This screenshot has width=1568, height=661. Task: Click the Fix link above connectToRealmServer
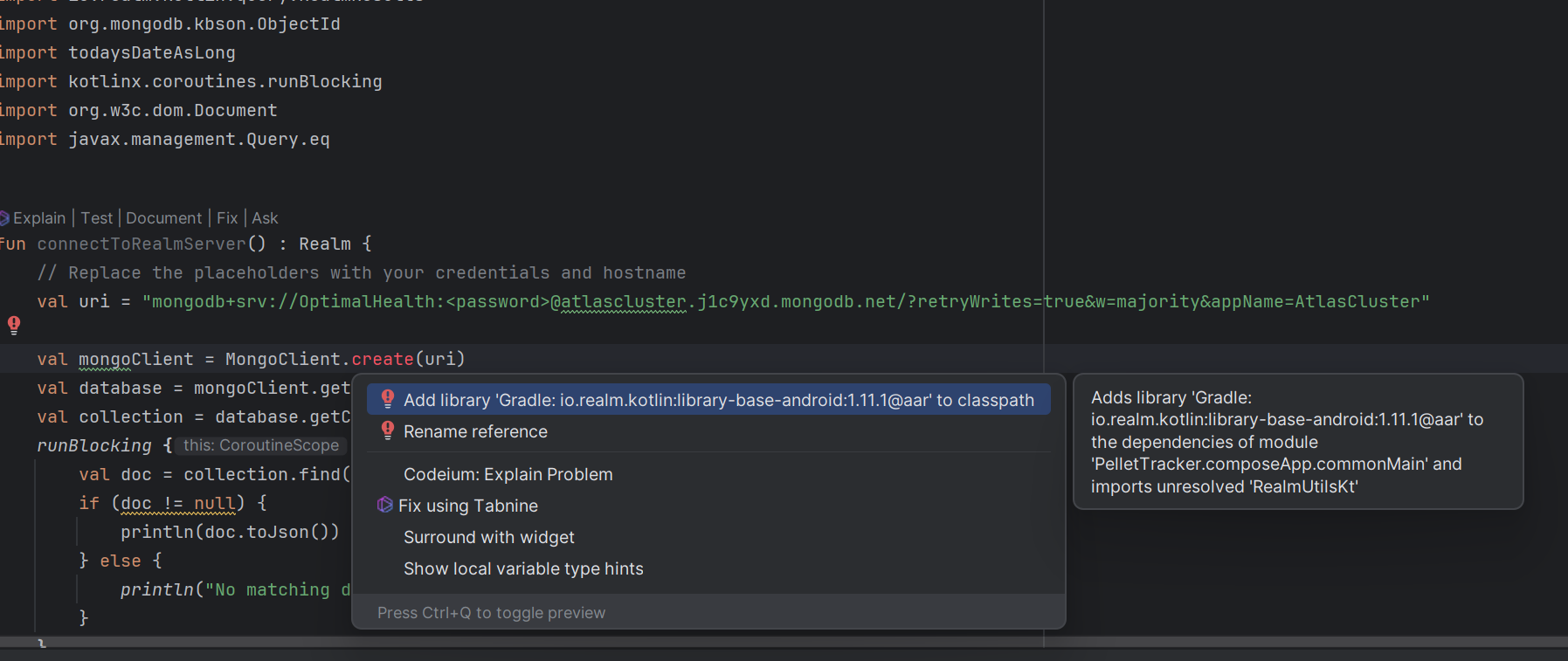tap(227, 218)
